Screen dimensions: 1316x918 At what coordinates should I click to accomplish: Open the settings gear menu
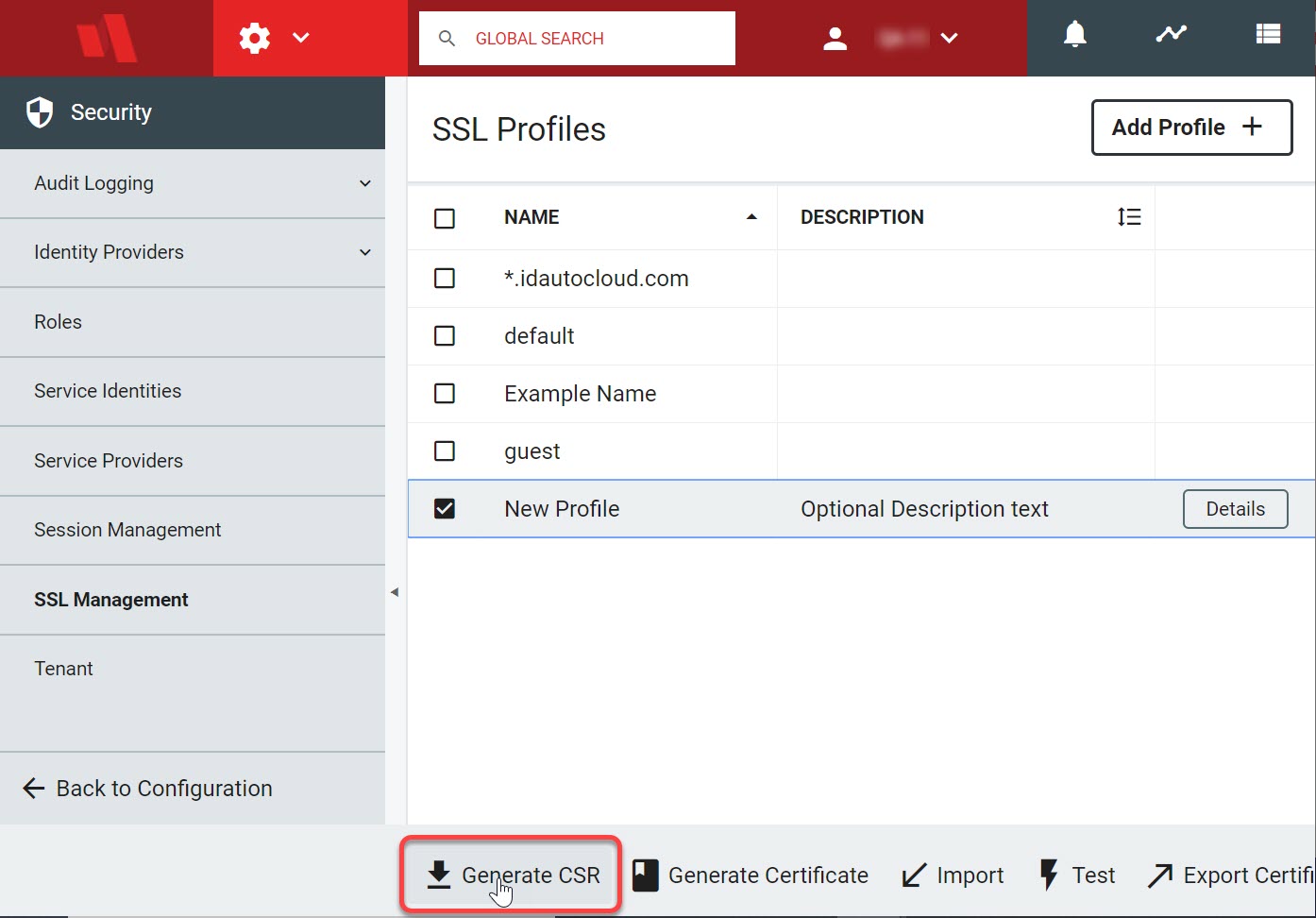(255, 38)
